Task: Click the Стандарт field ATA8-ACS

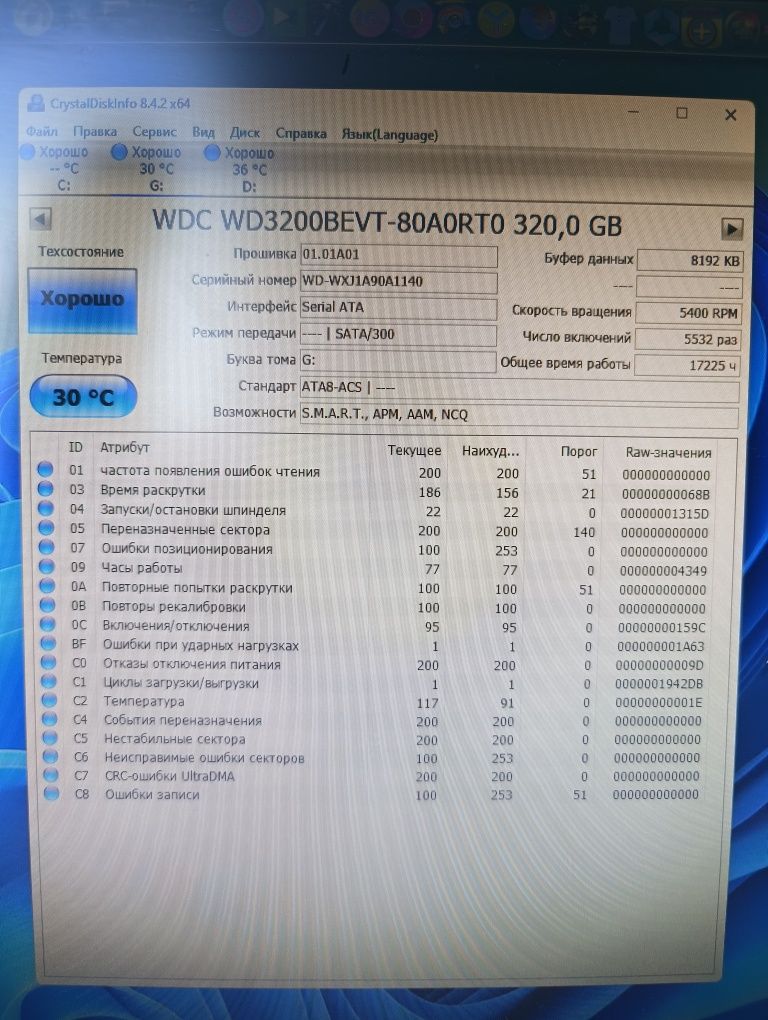Action: point(520,388)
